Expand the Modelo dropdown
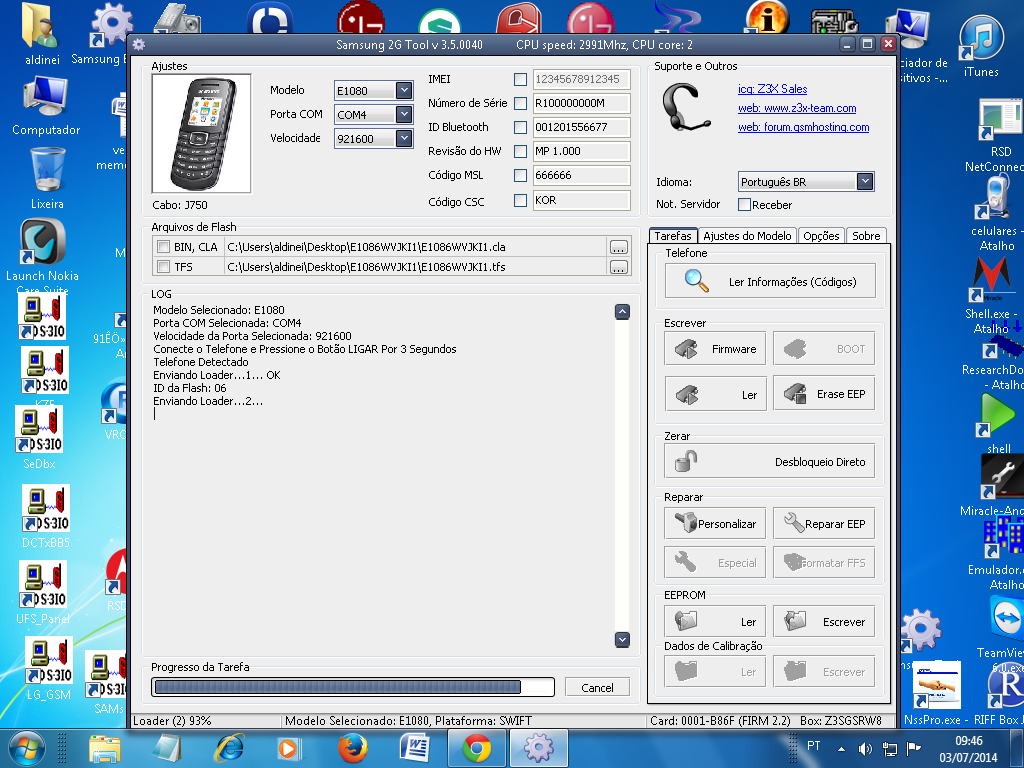The width and height of the screenshot is (1024, 768). tap(404, 90)
